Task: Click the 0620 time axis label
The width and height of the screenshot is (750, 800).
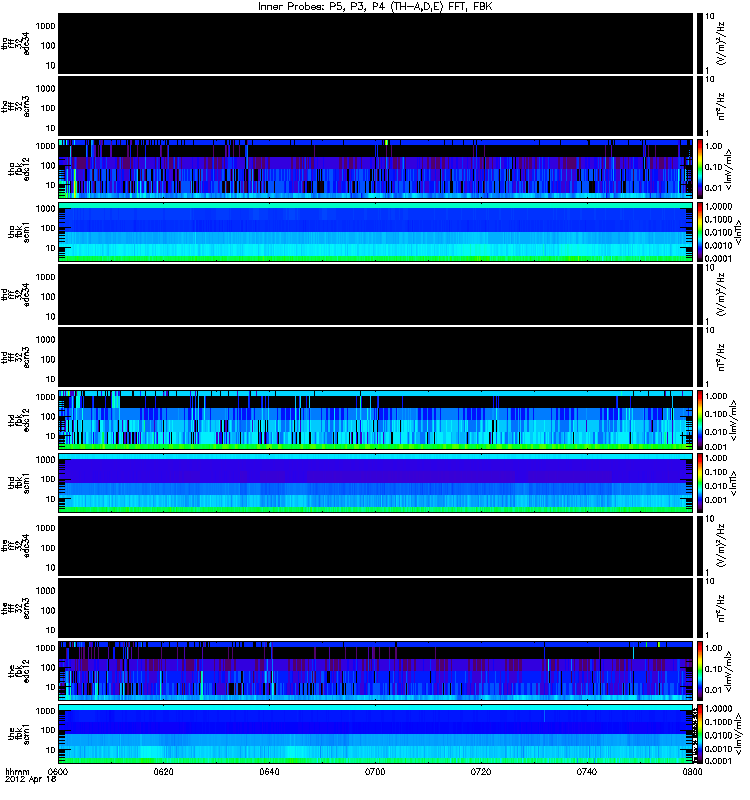Action: (163, 771)
